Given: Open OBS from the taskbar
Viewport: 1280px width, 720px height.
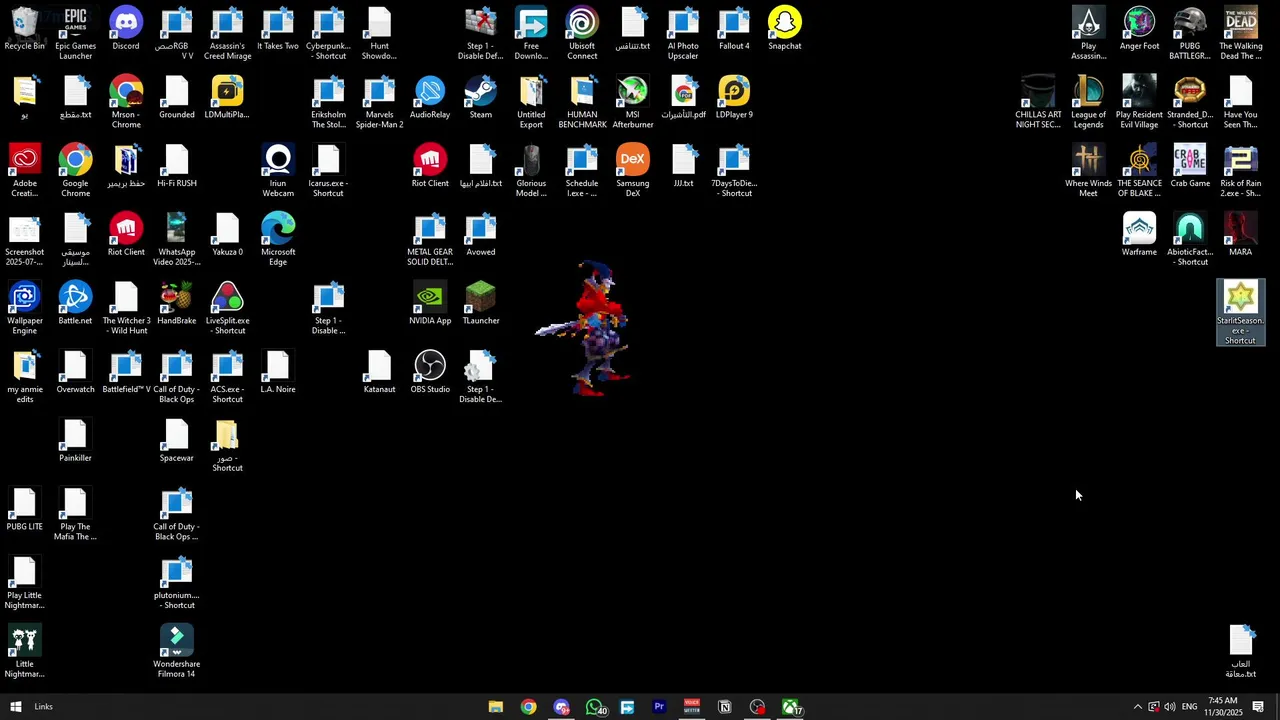Looking at the screenshot, I should 758,707.
